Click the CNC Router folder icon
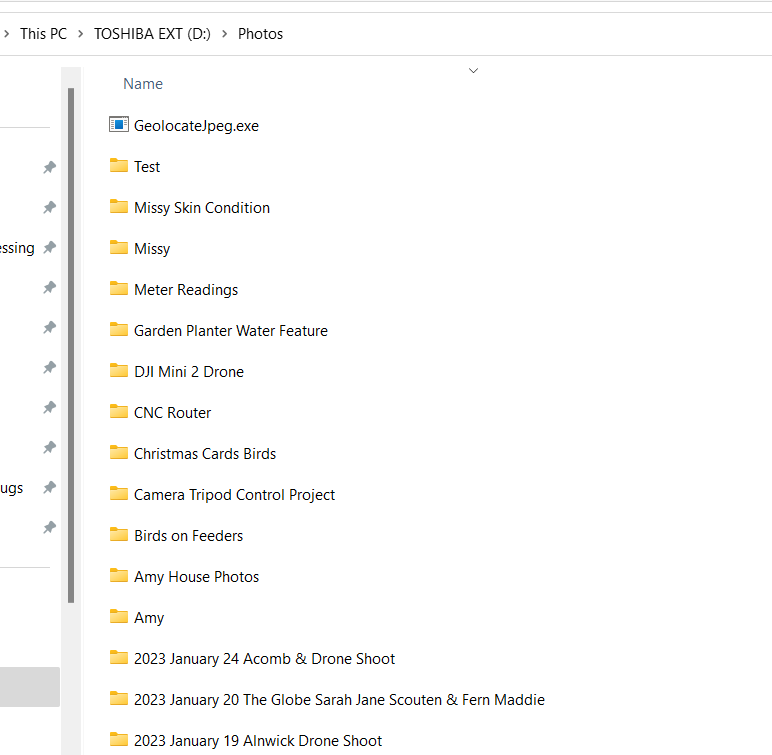Viewport: 772px width, 755px height. pos(119,412)
